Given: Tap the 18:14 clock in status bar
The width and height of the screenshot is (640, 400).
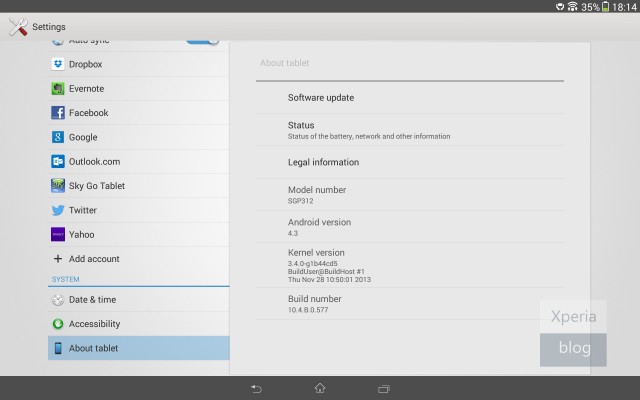Looking at the screenshot, I should tap(624, 7).
